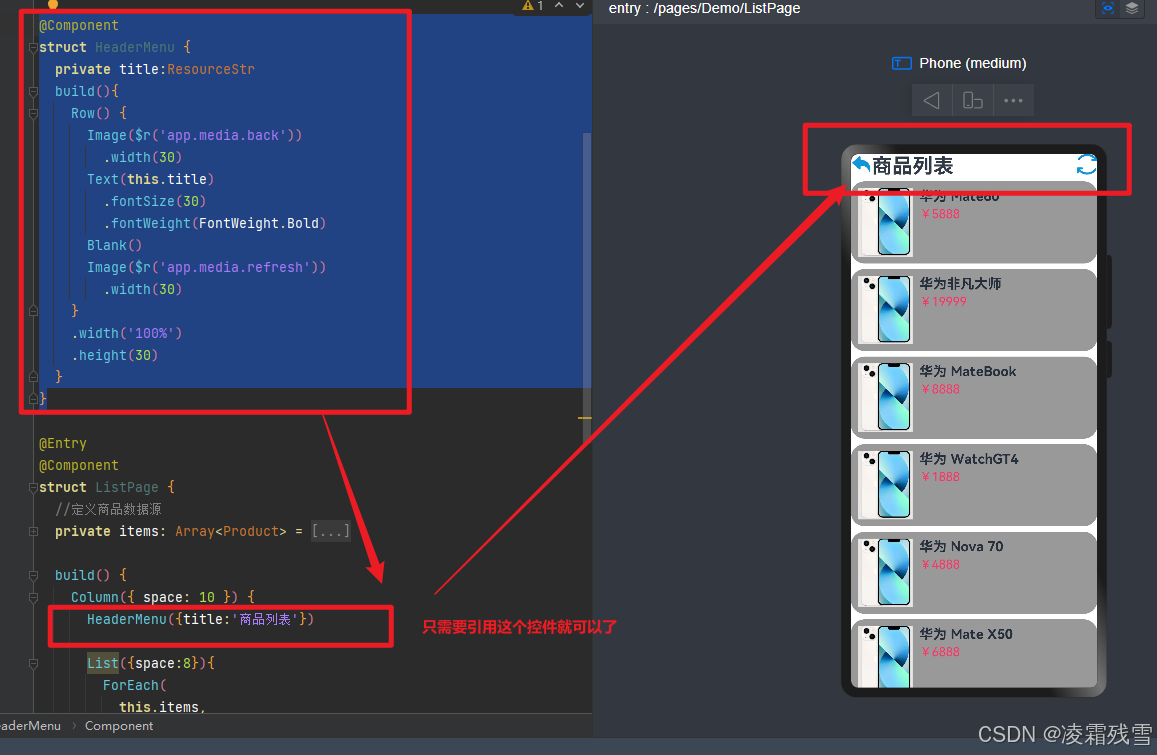Collapse the List block fold marker

[x=33, y=663]
